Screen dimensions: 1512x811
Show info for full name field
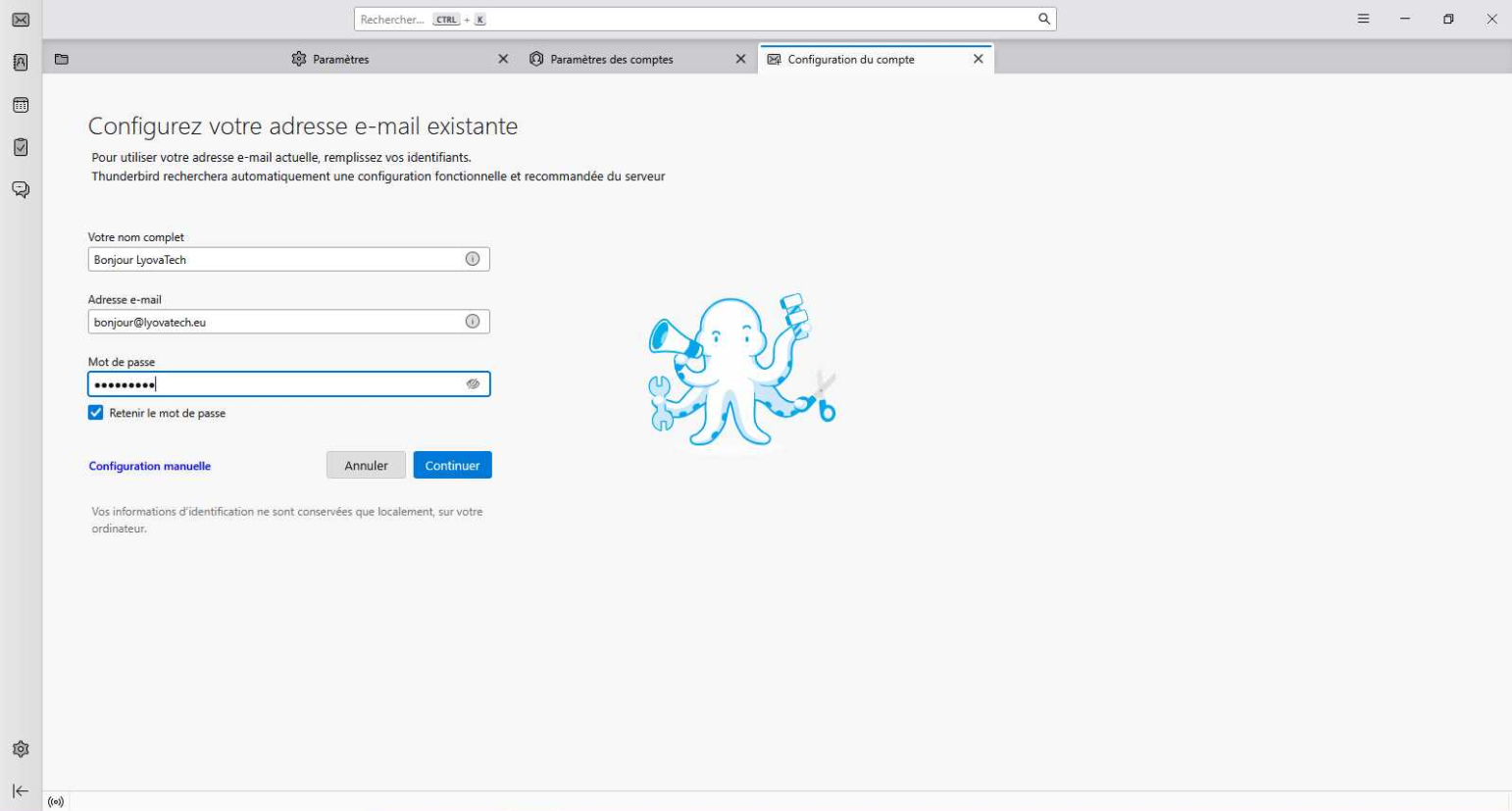473,259
